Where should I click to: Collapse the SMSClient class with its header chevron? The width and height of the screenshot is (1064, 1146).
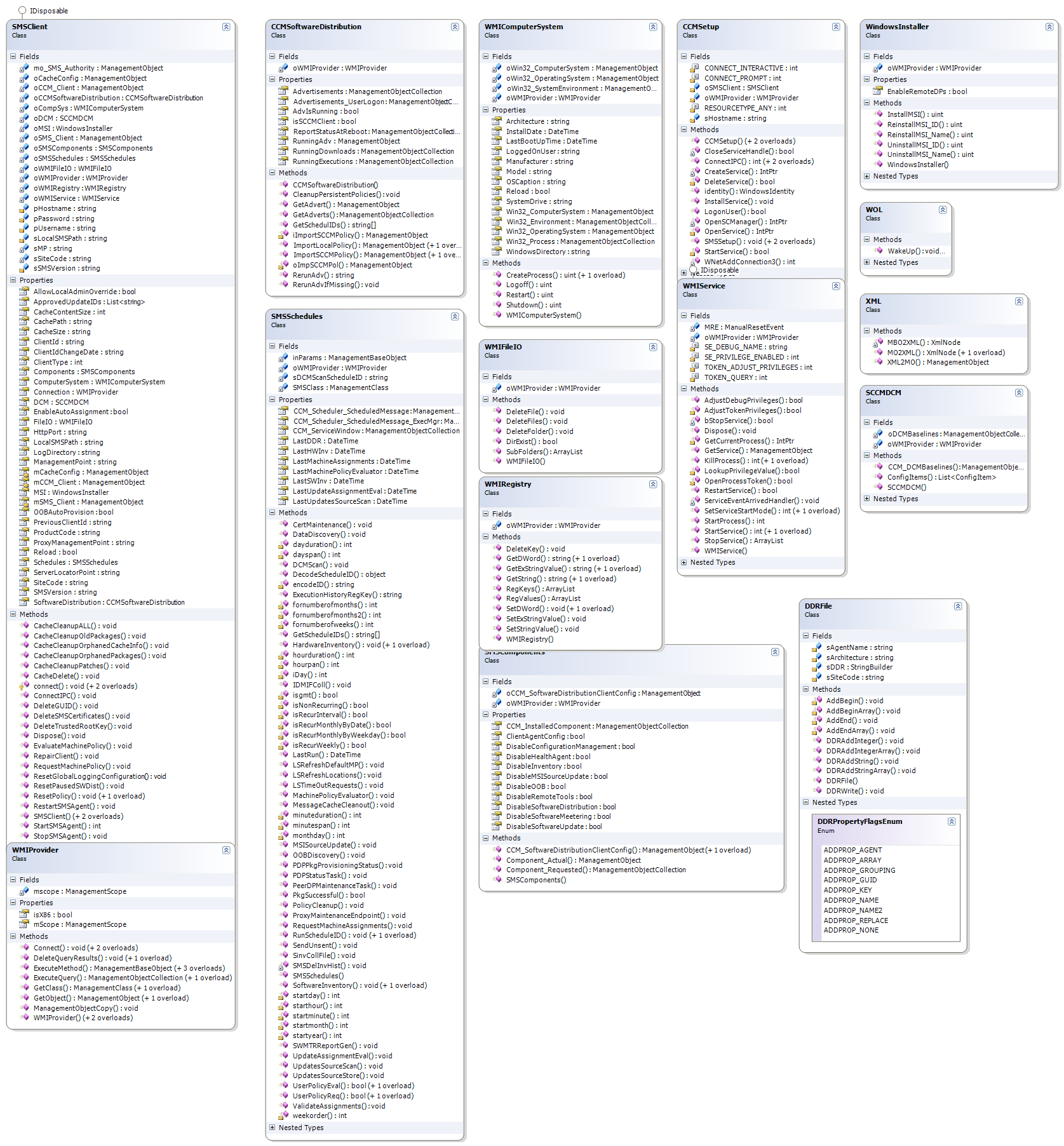226,27
